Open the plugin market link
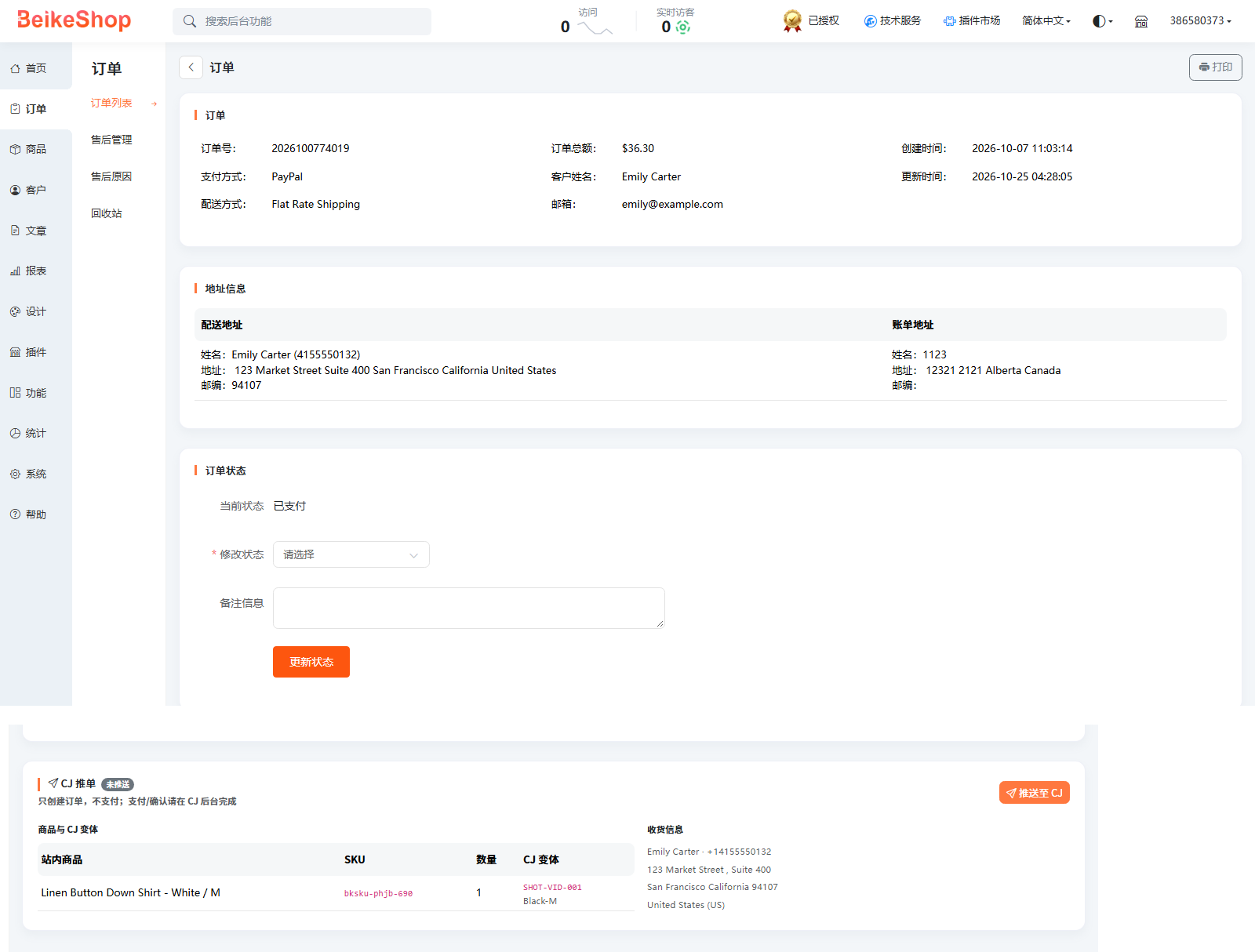 [972, 21]
